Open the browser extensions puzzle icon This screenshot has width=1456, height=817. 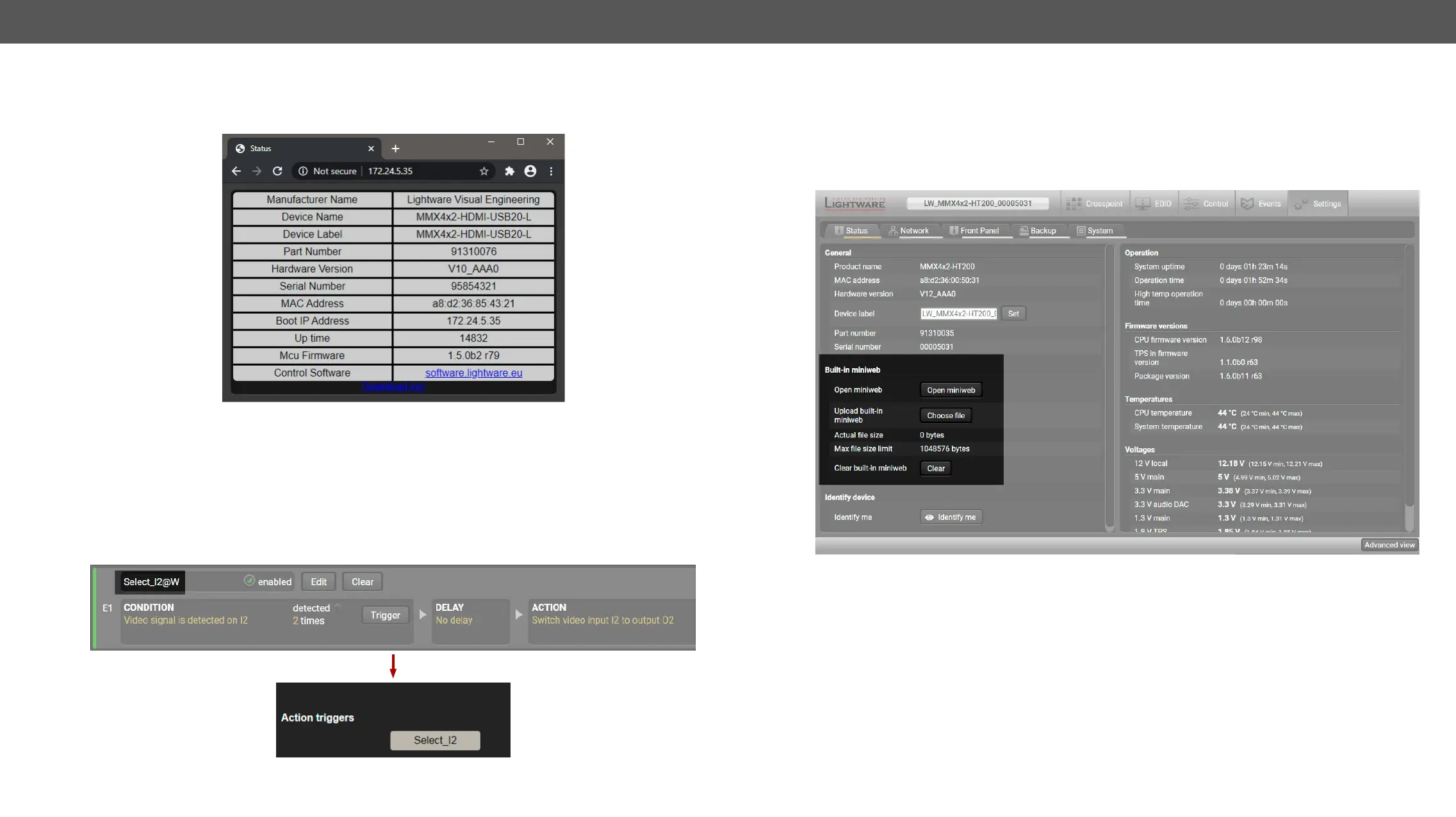point(509,171)
